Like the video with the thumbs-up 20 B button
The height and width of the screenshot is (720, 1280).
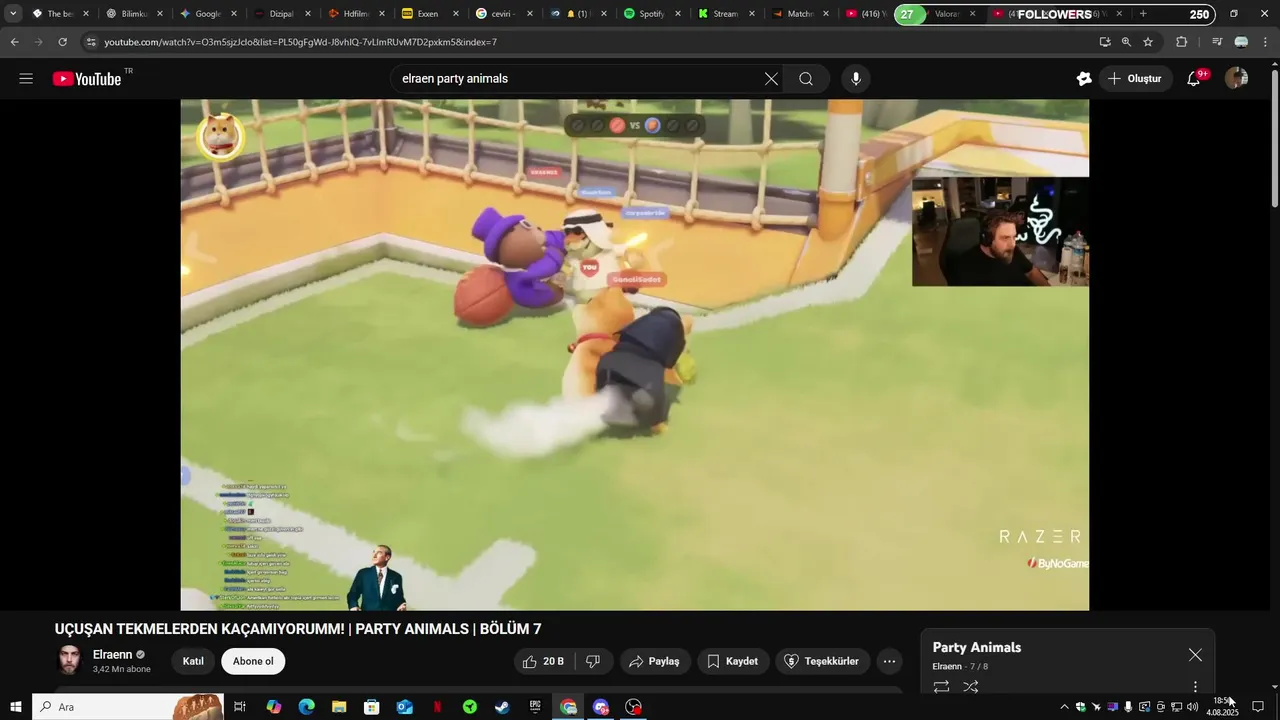pos(544,661)
